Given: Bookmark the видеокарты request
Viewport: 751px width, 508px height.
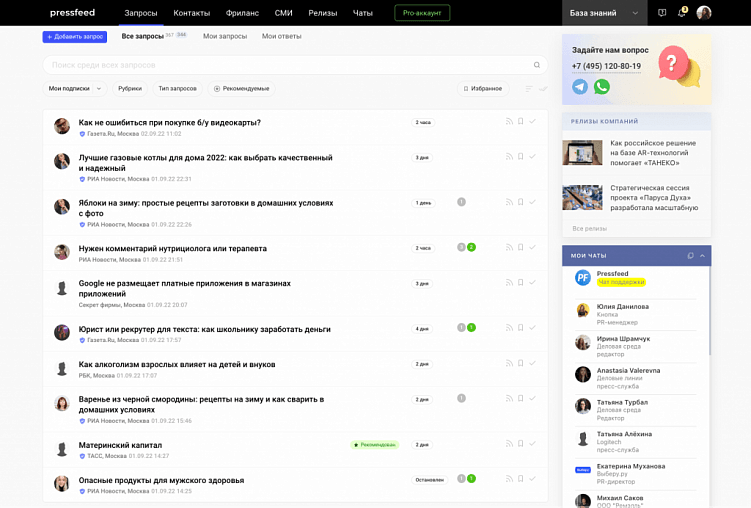Looking at the screenshot, I should (x=521, y=122).
